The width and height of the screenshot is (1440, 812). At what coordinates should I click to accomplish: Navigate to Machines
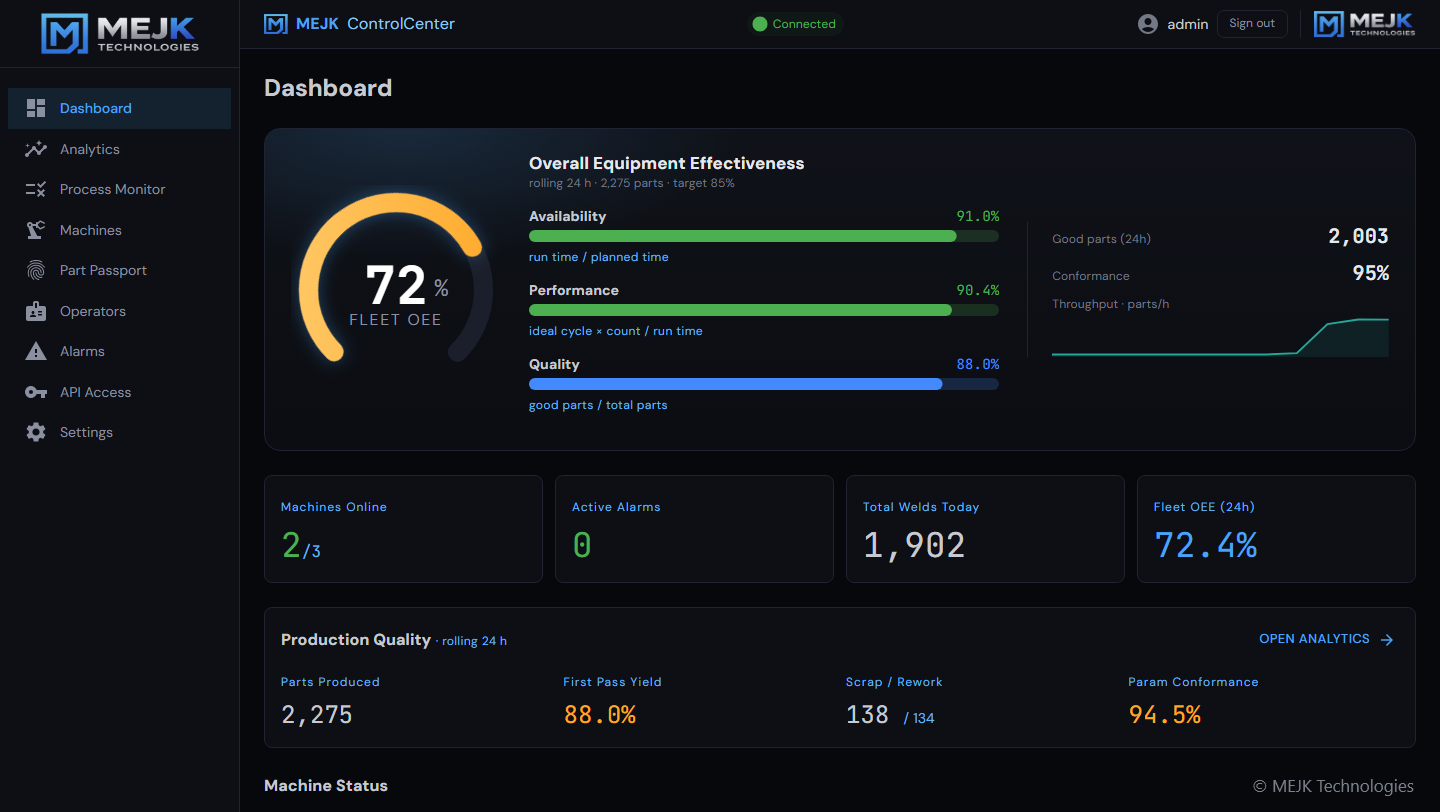pos(119,230)
